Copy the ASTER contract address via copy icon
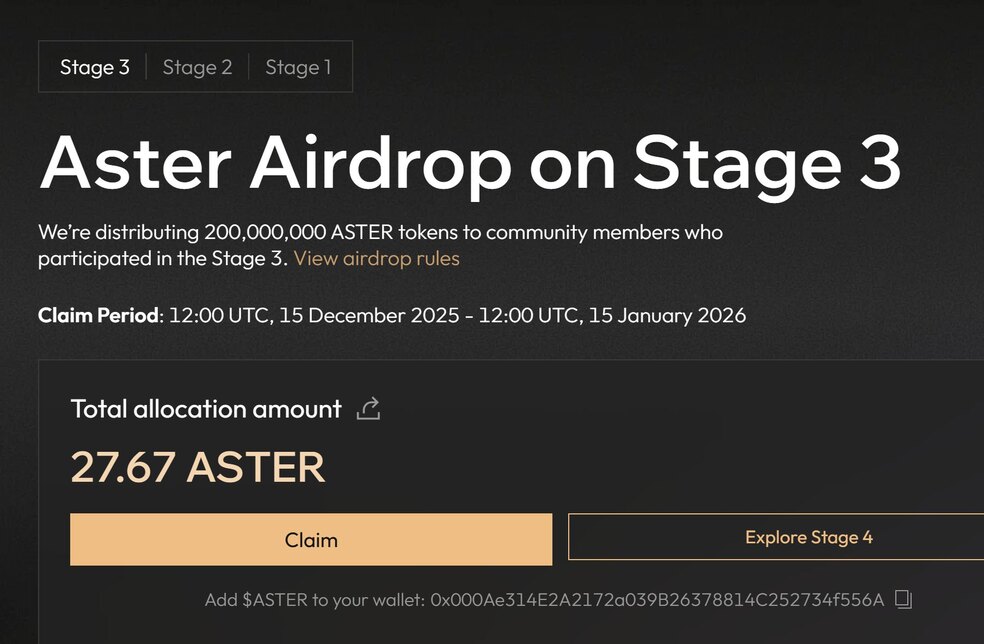 (903, 599)
